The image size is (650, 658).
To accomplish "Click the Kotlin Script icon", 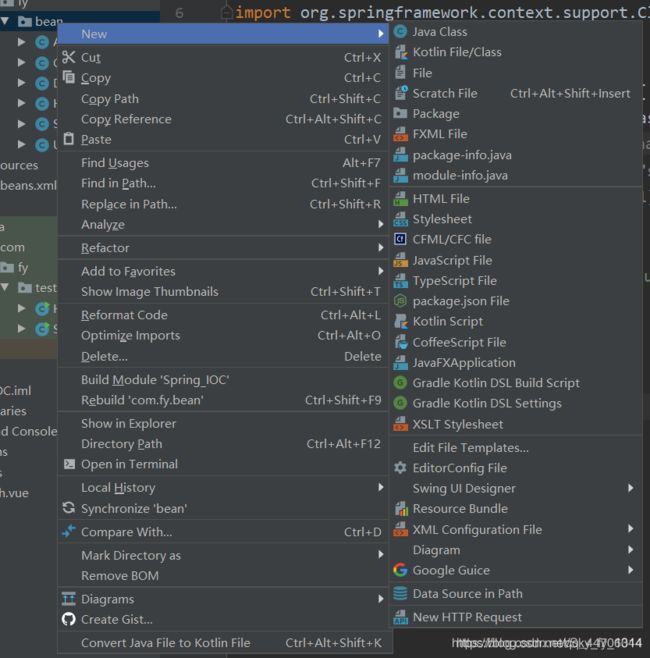I will pyautogui.click(x=401, y=321).
